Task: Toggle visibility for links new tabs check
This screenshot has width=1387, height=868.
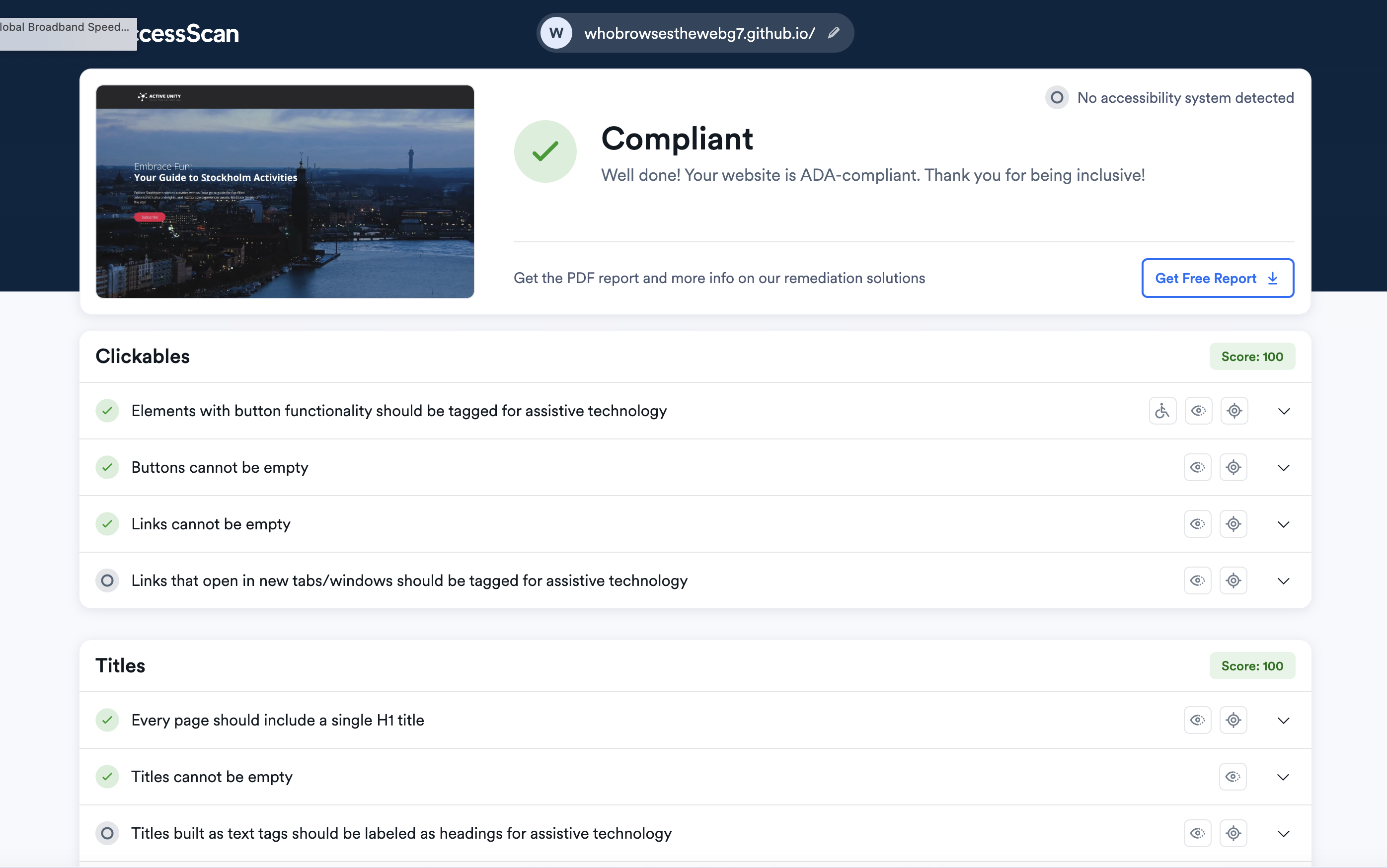Action: point(1198,580)
